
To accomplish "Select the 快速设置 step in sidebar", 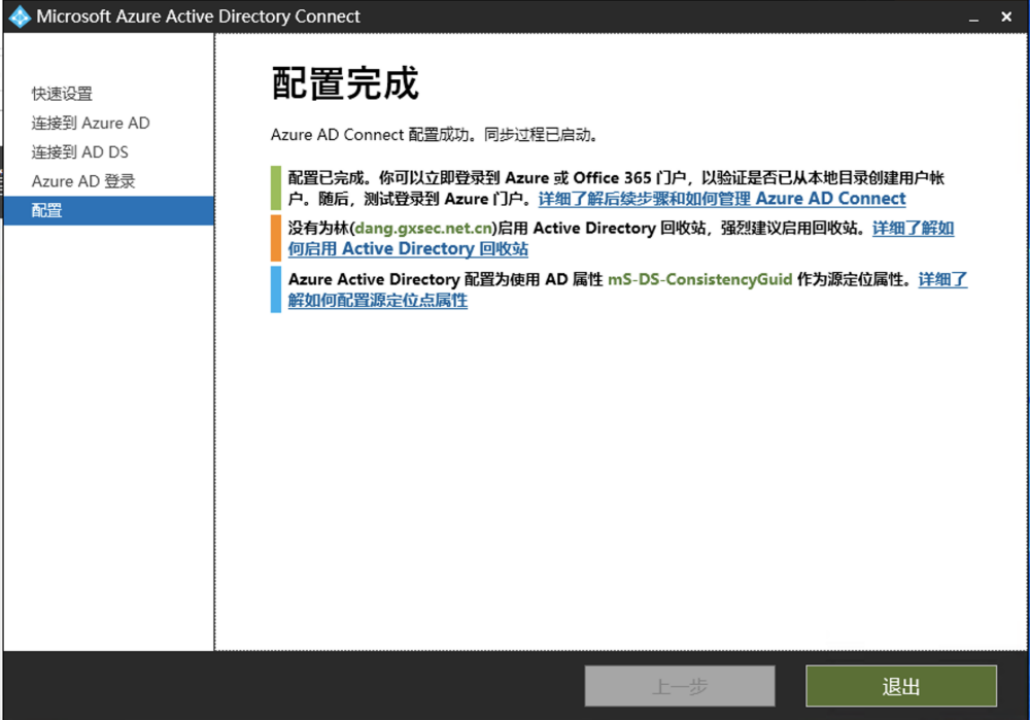I will [x=62, y=94].
